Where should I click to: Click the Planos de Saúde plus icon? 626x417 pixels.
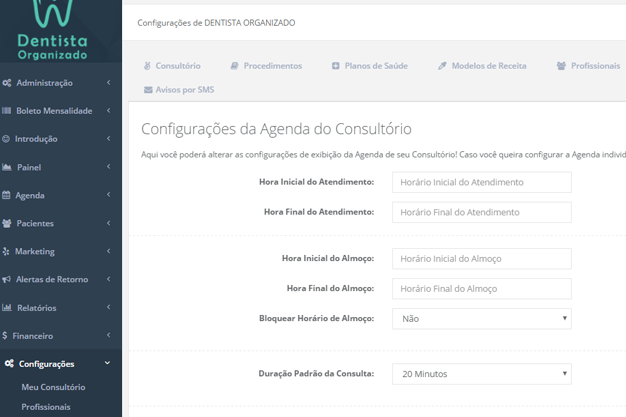(336, 66)
